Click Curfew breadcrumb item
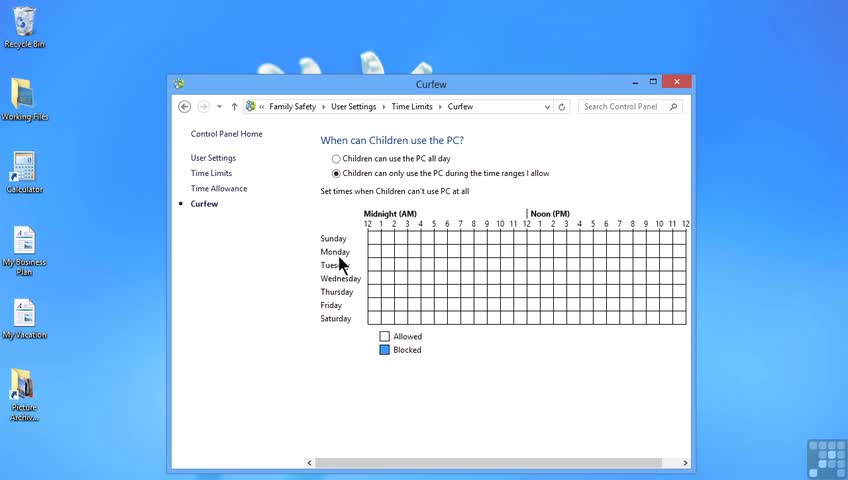Screen dimensions: 848x480 [460, 106]
